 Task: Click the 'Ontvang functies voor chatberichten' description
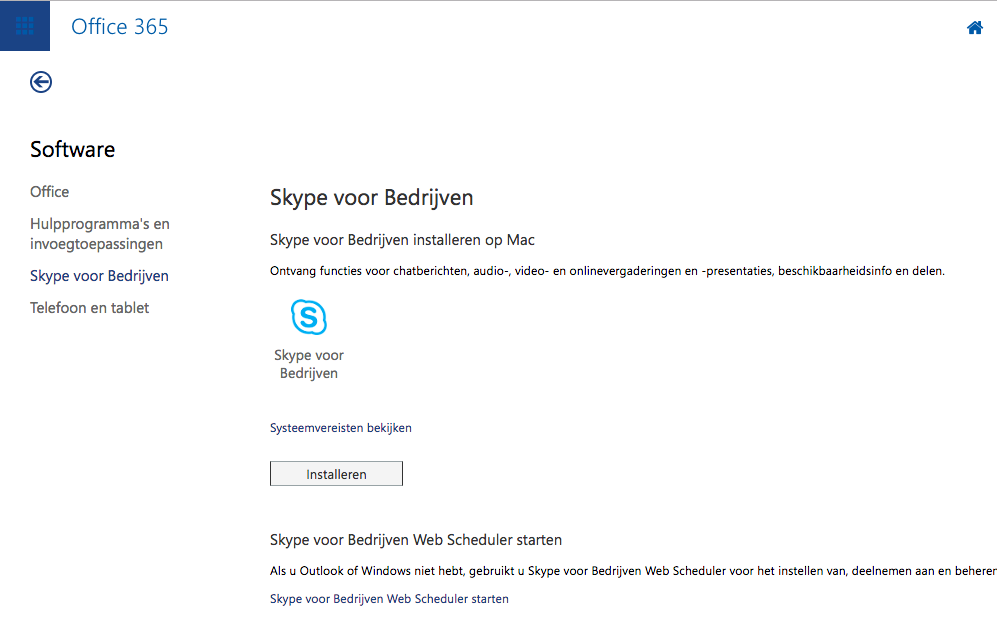pyautogui.click(x=607, y=271)
